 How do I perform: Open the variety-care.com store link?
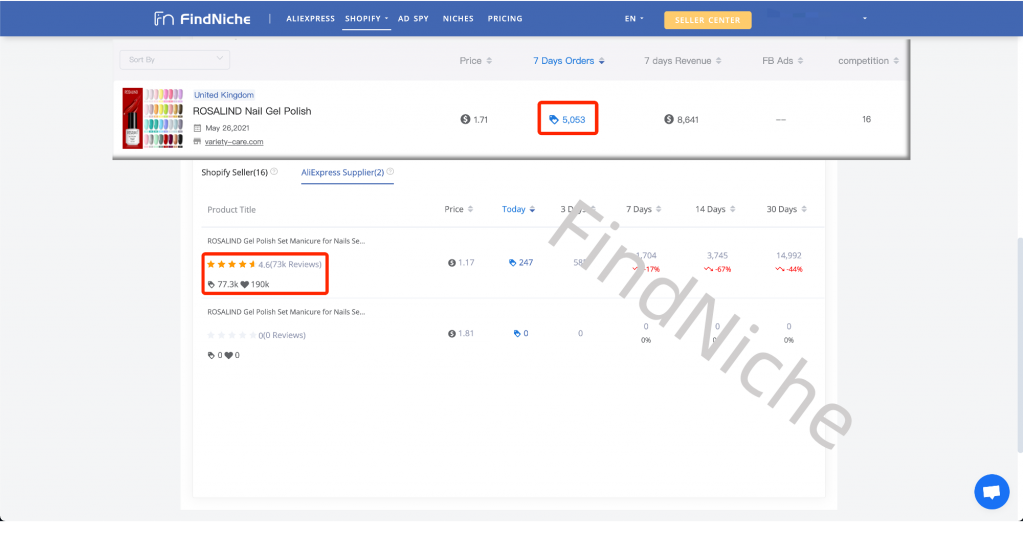pyautogui.click(x=234, y=142)
